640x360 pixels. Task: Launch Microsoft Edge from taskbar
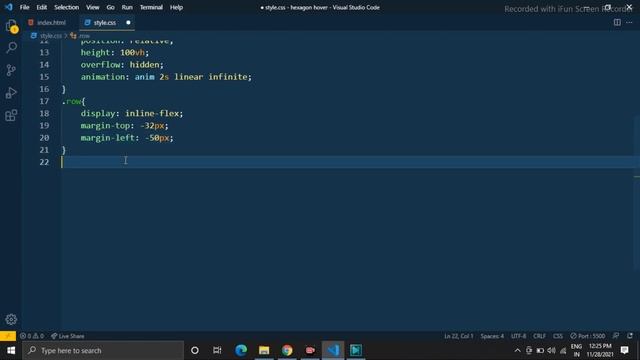click(x=241, y=350)
